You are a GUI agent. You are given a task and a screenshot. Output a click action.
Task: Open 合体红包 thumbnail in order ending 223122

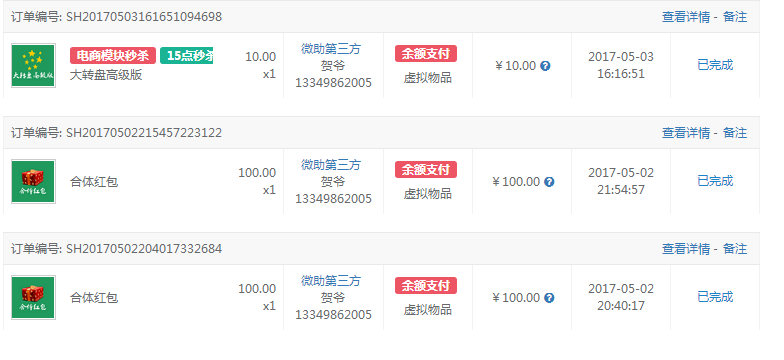tap(34, 182)
